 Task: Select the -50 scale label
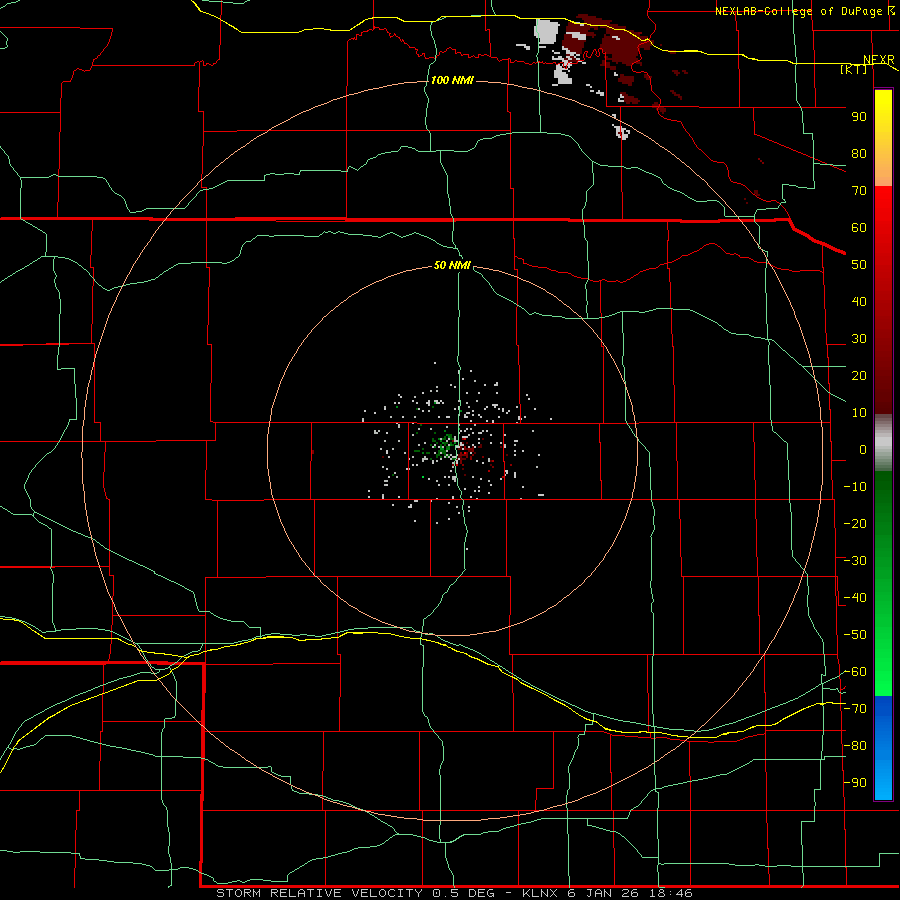point(855,635)
